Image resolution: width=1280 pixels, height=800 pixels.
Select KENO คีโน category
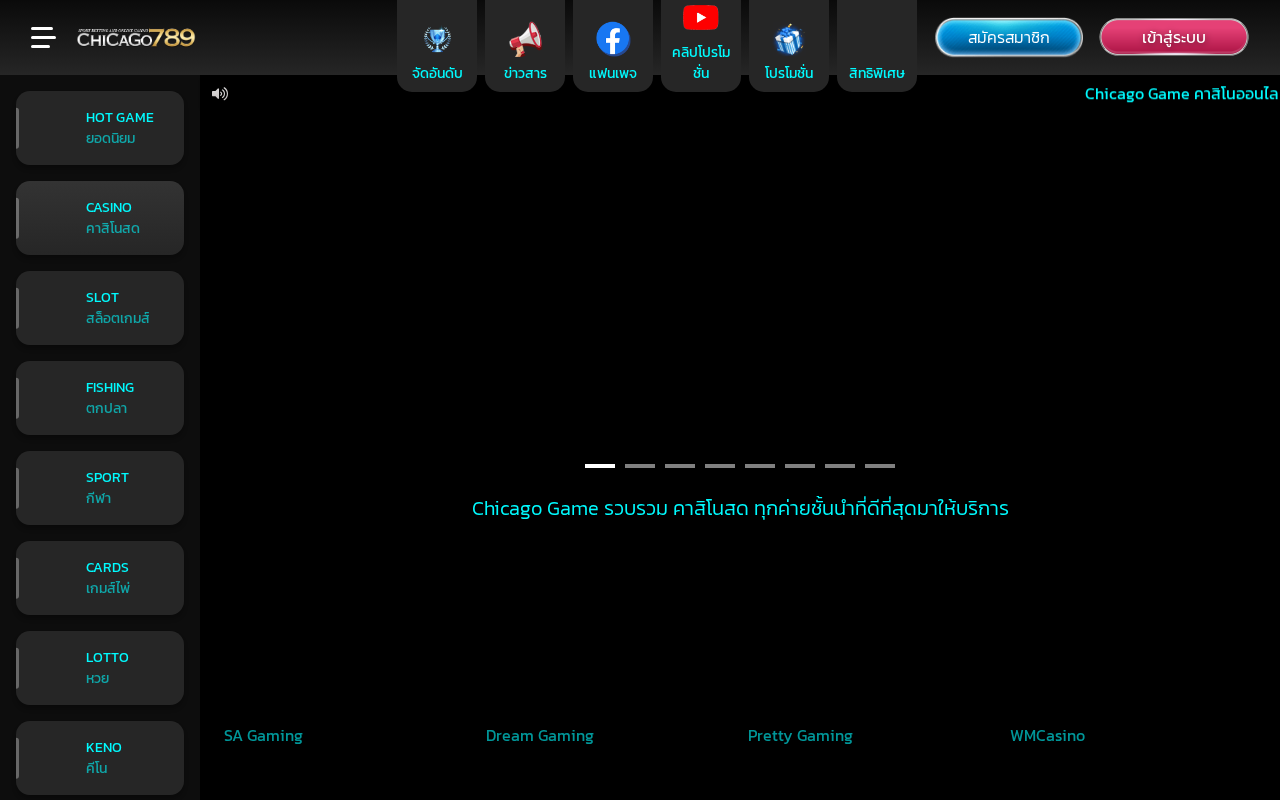click(100, 758)
